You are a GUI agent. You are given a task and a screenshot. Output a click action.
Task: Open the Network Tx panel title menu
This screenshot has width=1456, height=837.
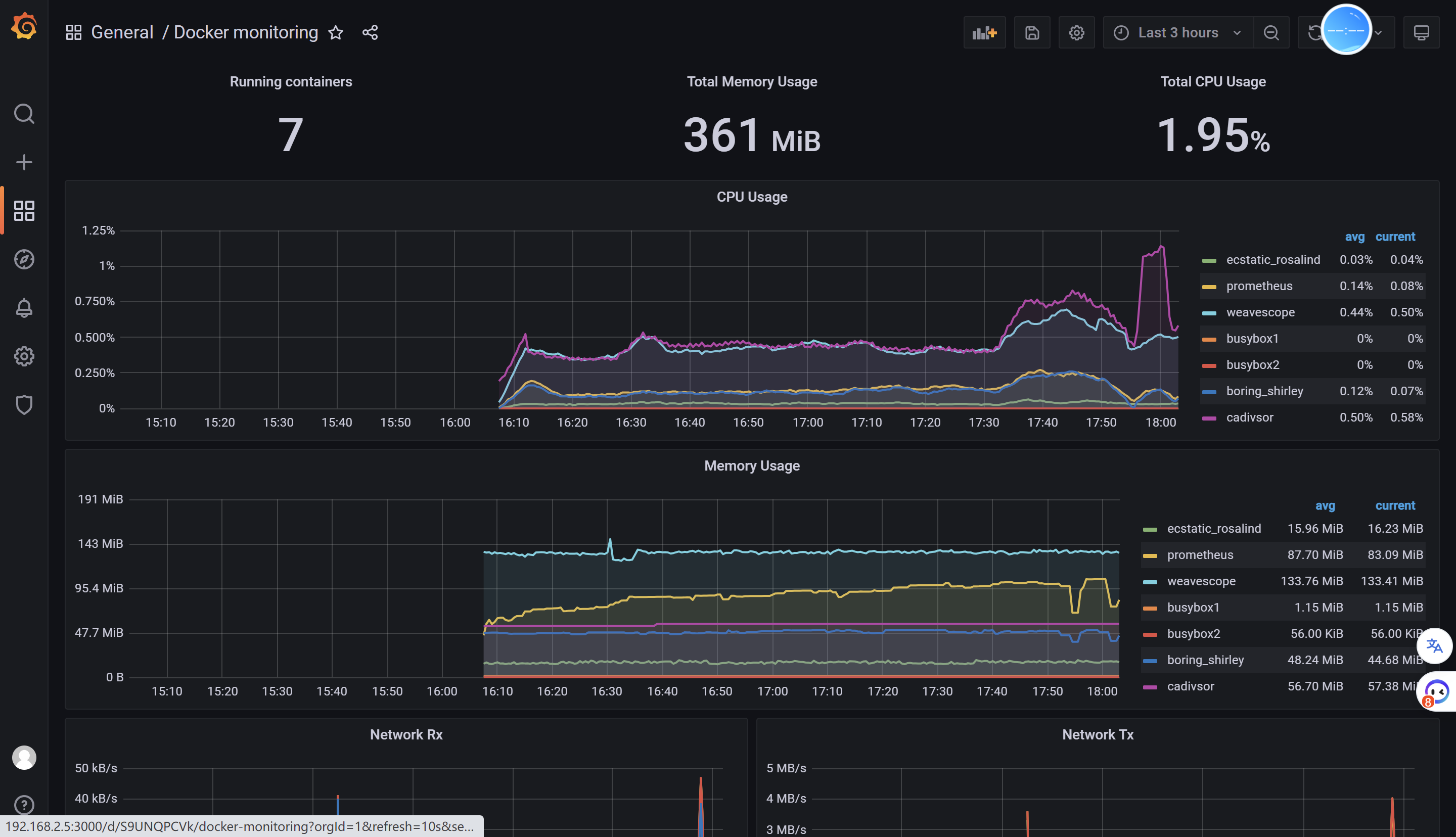1098,735
